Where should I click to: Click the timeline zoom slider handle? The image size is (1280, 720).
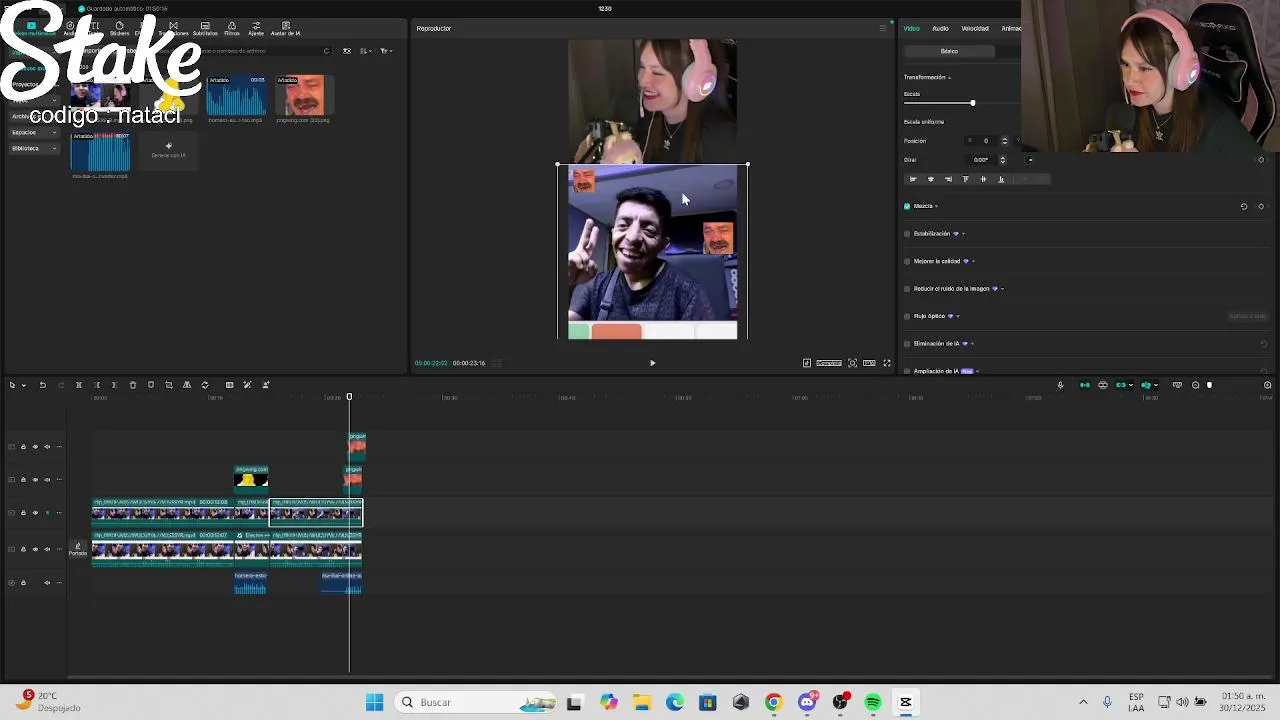pyautogui.click(x=1209, y=385)
